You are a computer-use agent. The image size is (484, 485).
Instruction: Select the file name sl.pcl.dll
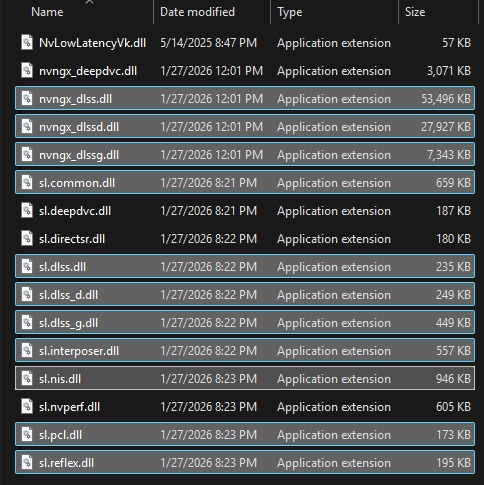point(60,435)
